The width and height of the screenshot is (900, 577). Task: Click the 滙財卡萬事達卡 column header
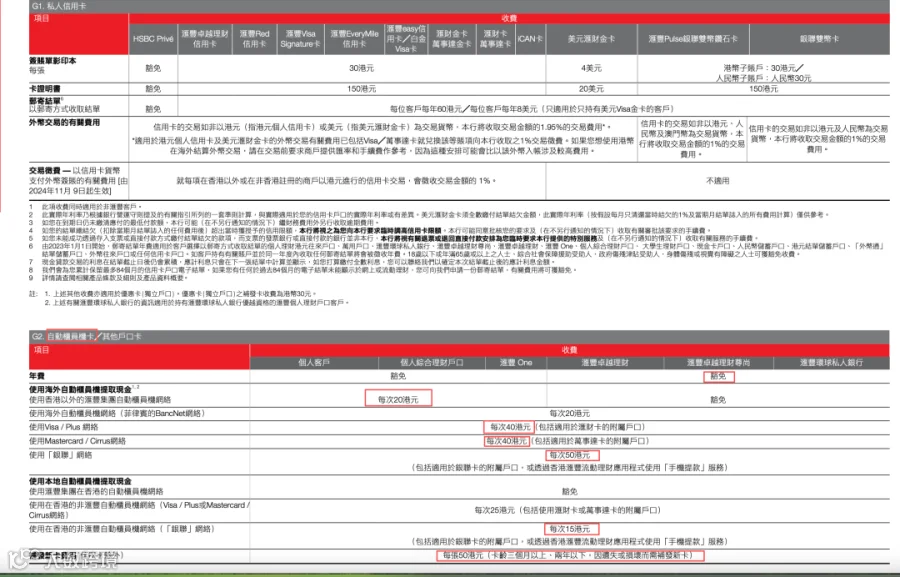tap(495, 39)
